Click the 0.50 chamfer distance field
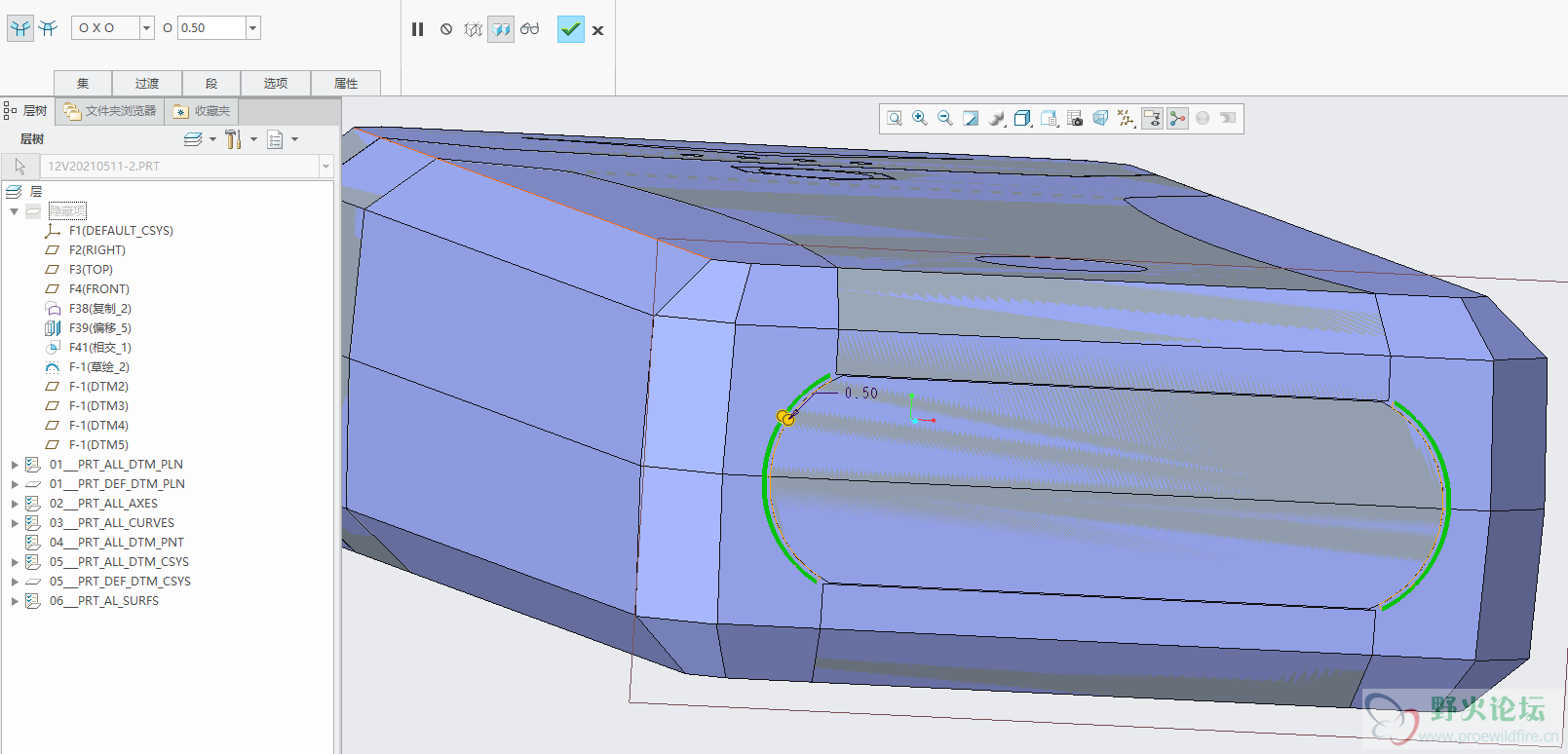The width and height of the screenshot is (1568, 754). click(x=211, y=28)
